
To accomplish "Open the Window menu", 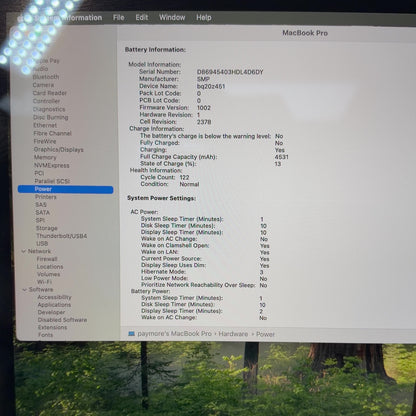I will click(172, 17).
